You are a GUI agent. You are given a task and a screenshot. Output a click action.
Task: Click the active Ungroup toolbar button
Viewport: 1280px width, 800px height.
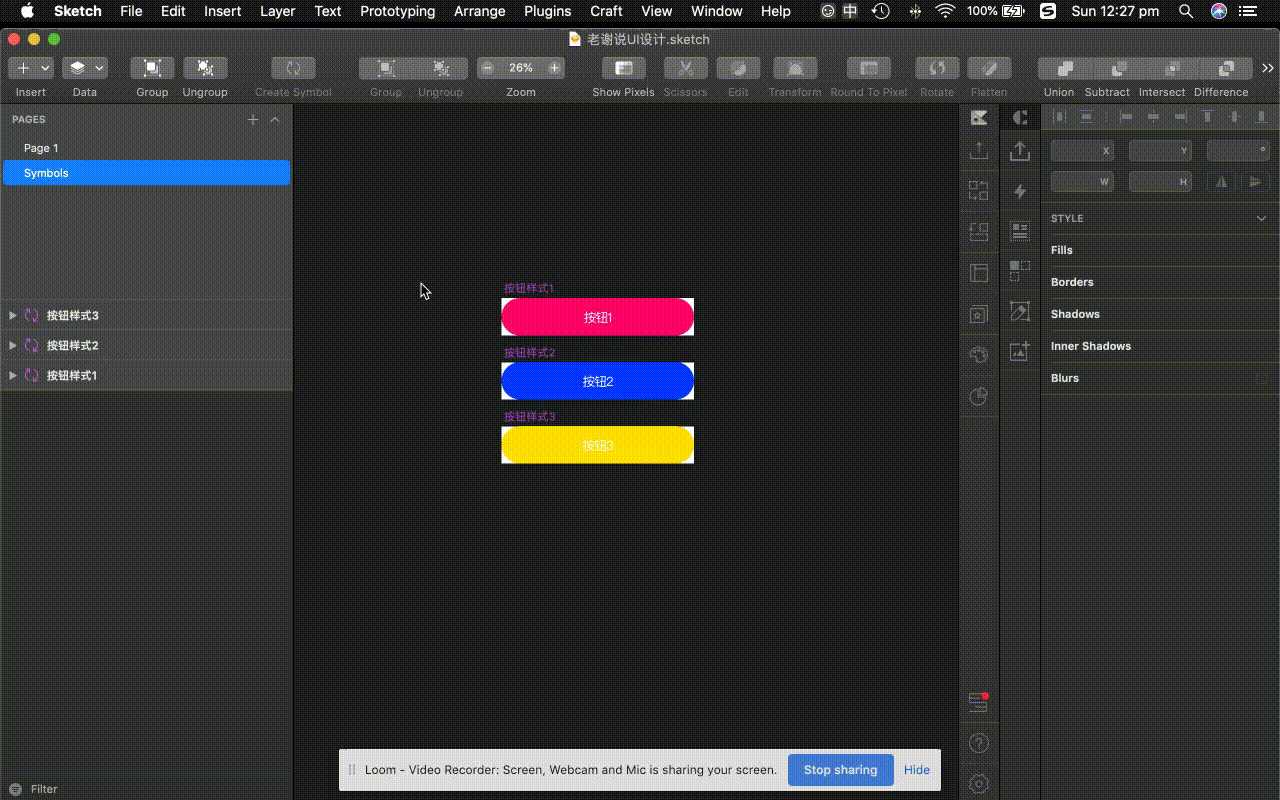coord(205,68)
